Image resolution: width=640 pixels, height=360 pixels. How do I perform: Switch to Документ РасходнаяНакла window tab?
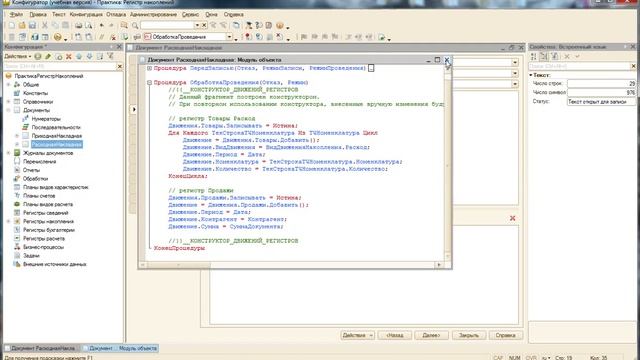(41, 348)
